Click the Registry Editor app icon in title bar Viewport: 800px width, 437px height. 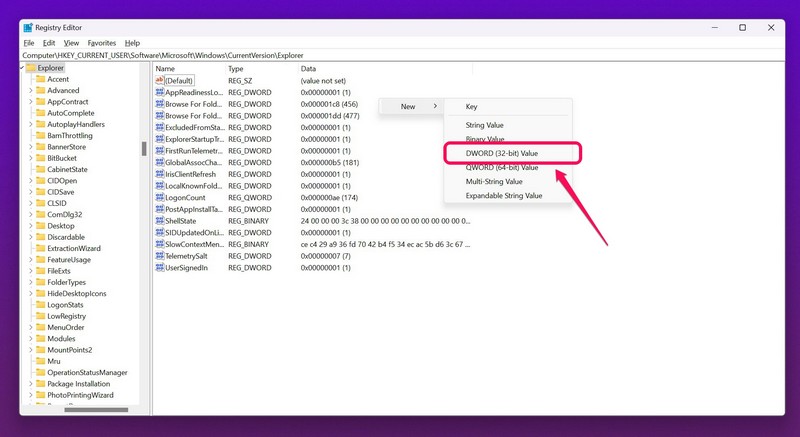coord(27,28)
